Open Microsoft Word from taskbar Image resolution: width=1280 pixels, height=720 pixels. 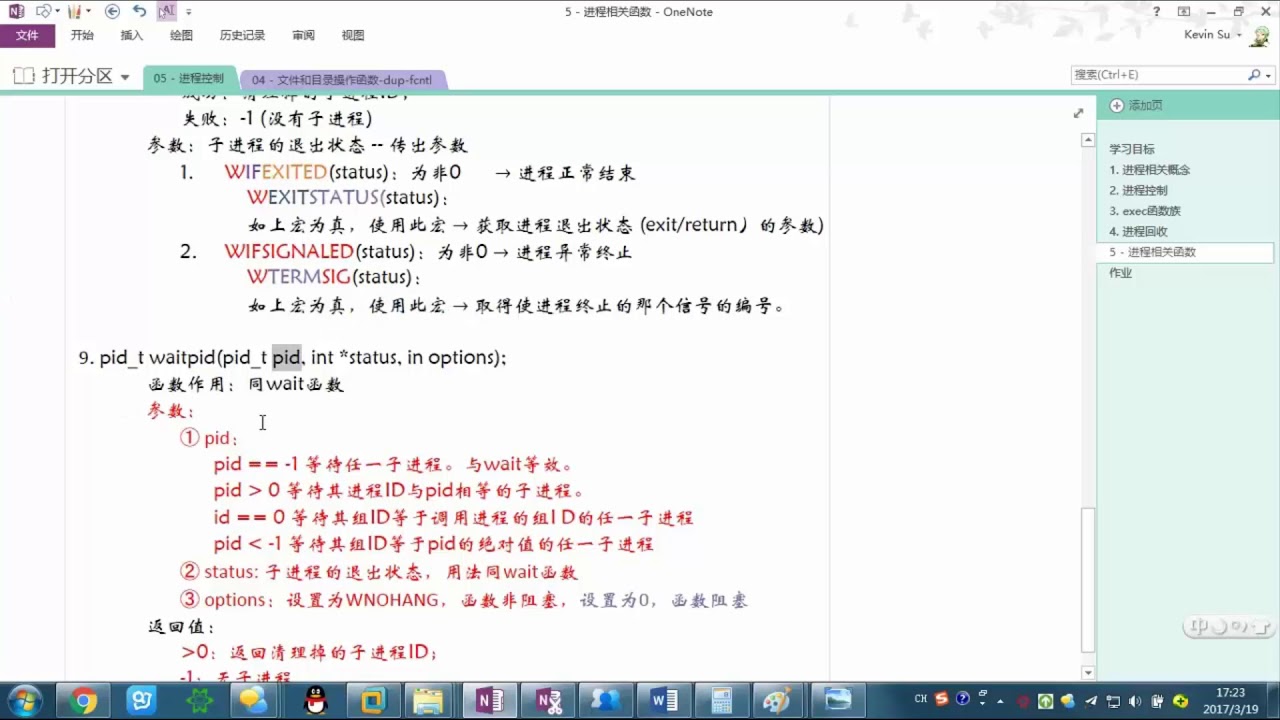tap(664, 701)
